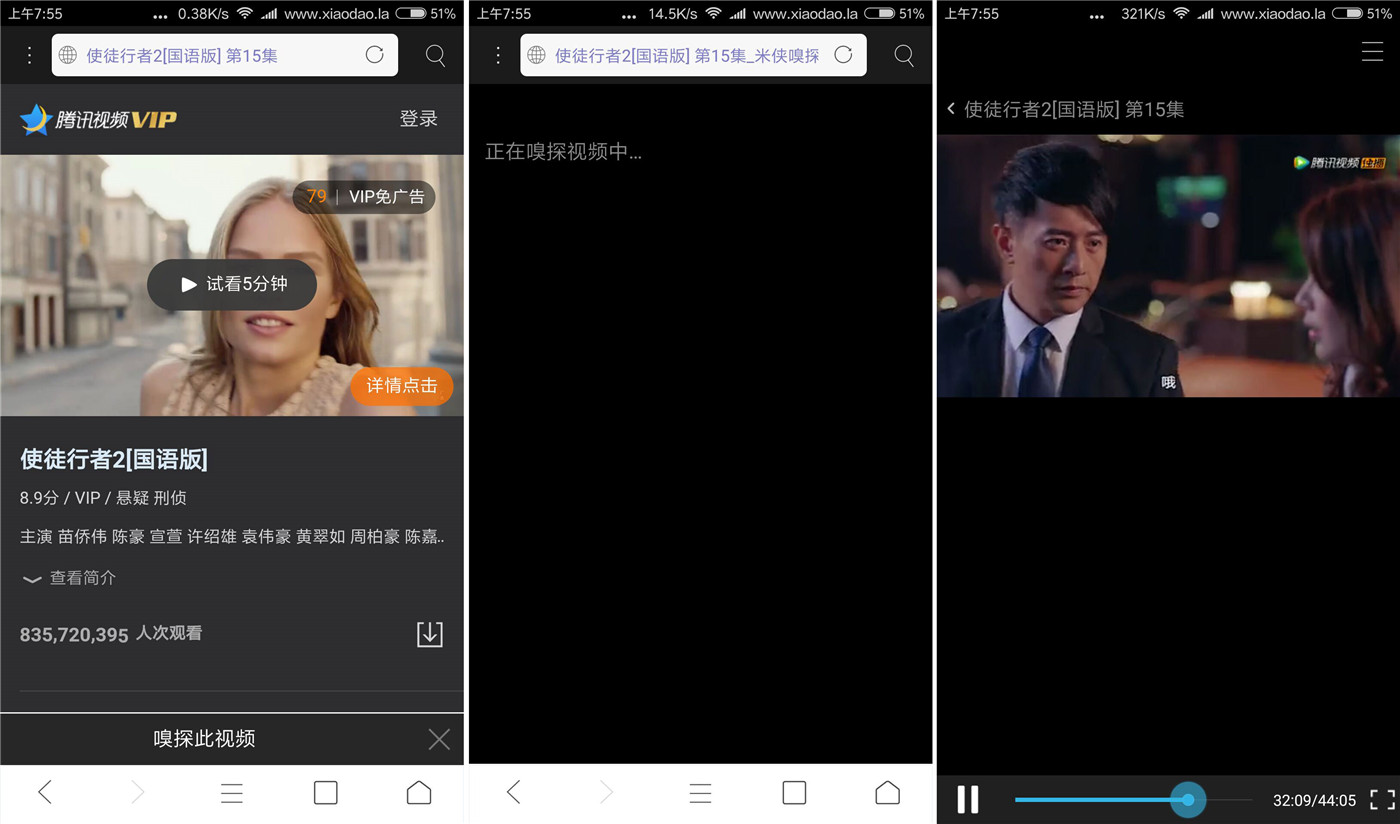Play the 试看5分钟 preview button

tap(232, 285)
